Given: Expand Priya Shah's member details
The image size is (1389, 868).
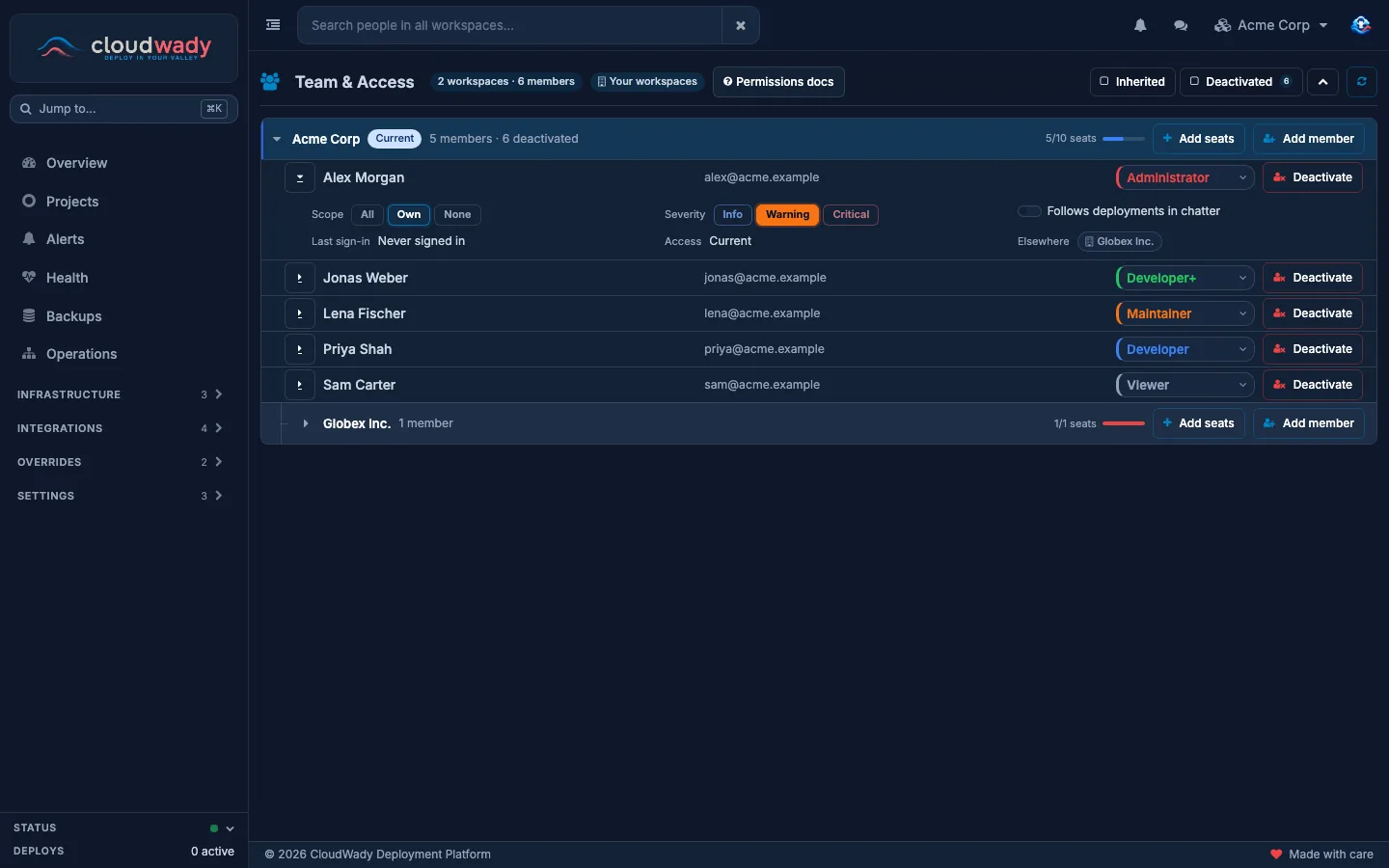Looking at the screenshot, I should pos(300,349).
